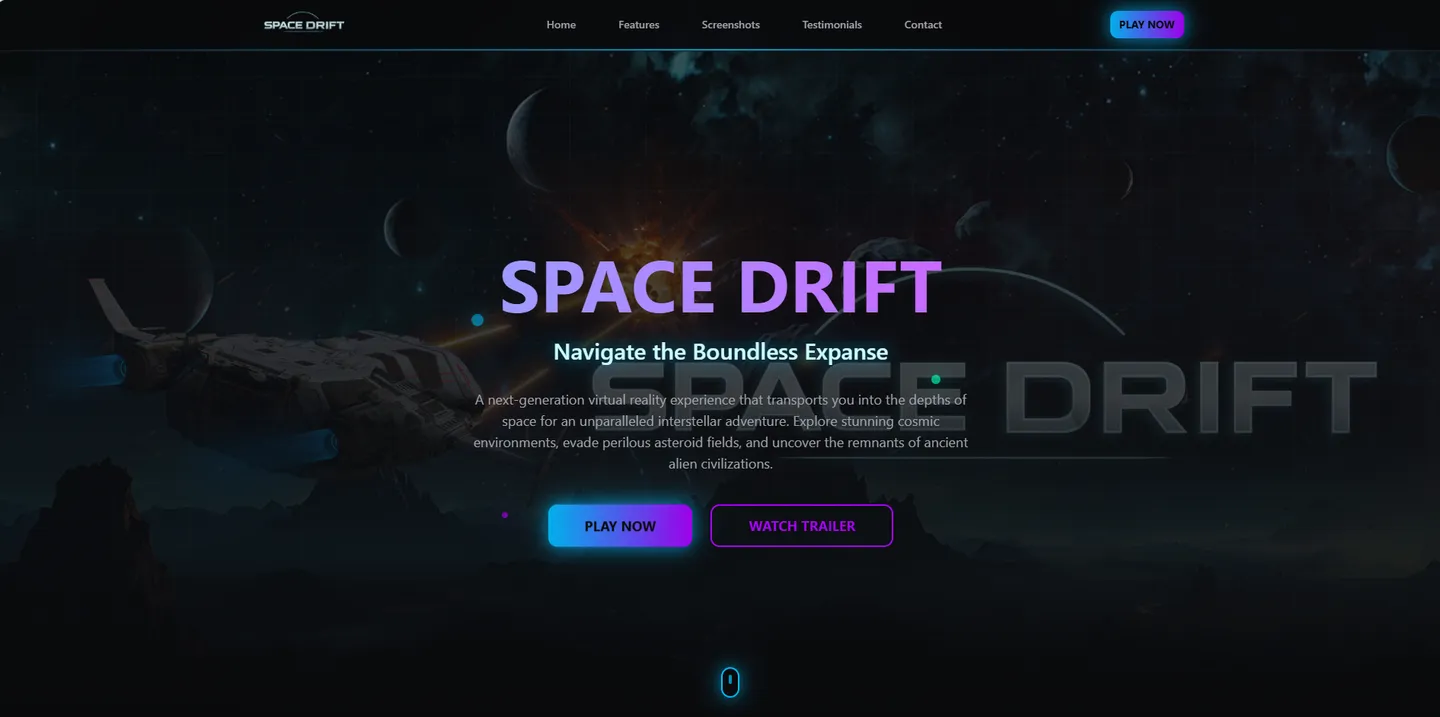Click the large SPACE DRIFT heading
Viewport: 1440px width, 717px height.
pos(721,288)
